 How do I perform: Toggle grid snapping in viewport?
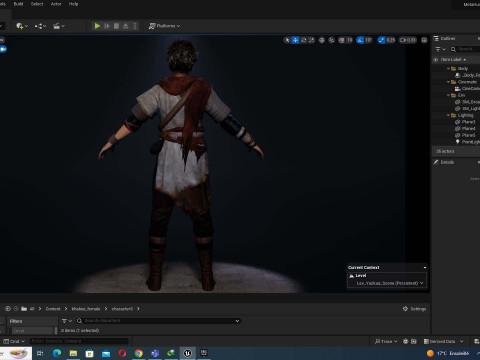click(341, 40)
